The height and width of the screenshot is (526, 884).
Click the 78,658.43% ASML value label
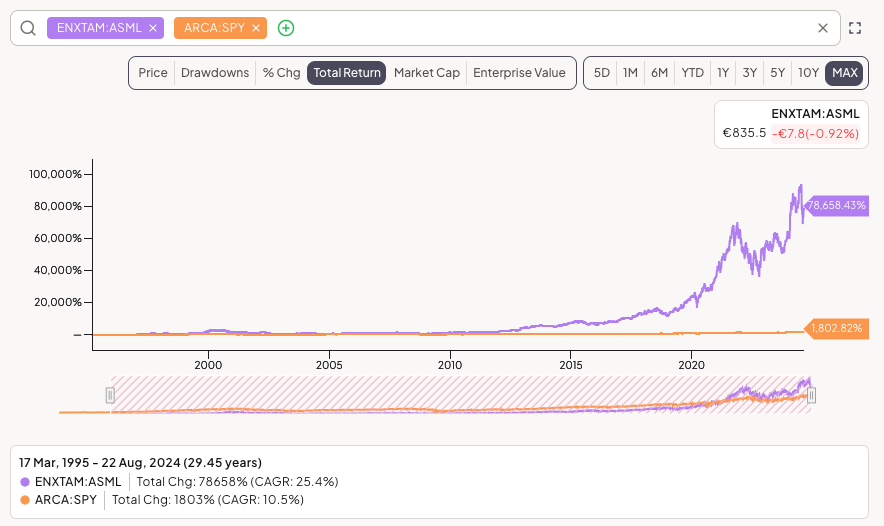click(837, 205)
